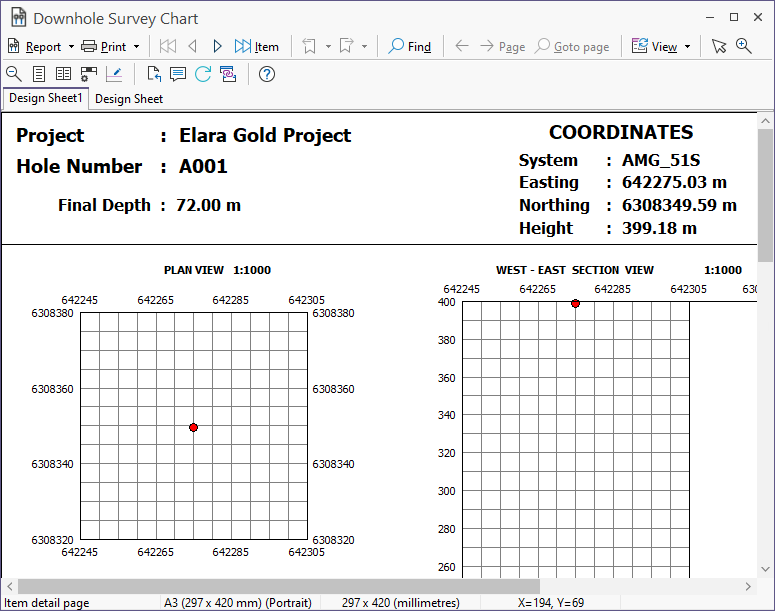Click the refresh report icon
This screenshot has width=777, height=611.
coord(203,74)
